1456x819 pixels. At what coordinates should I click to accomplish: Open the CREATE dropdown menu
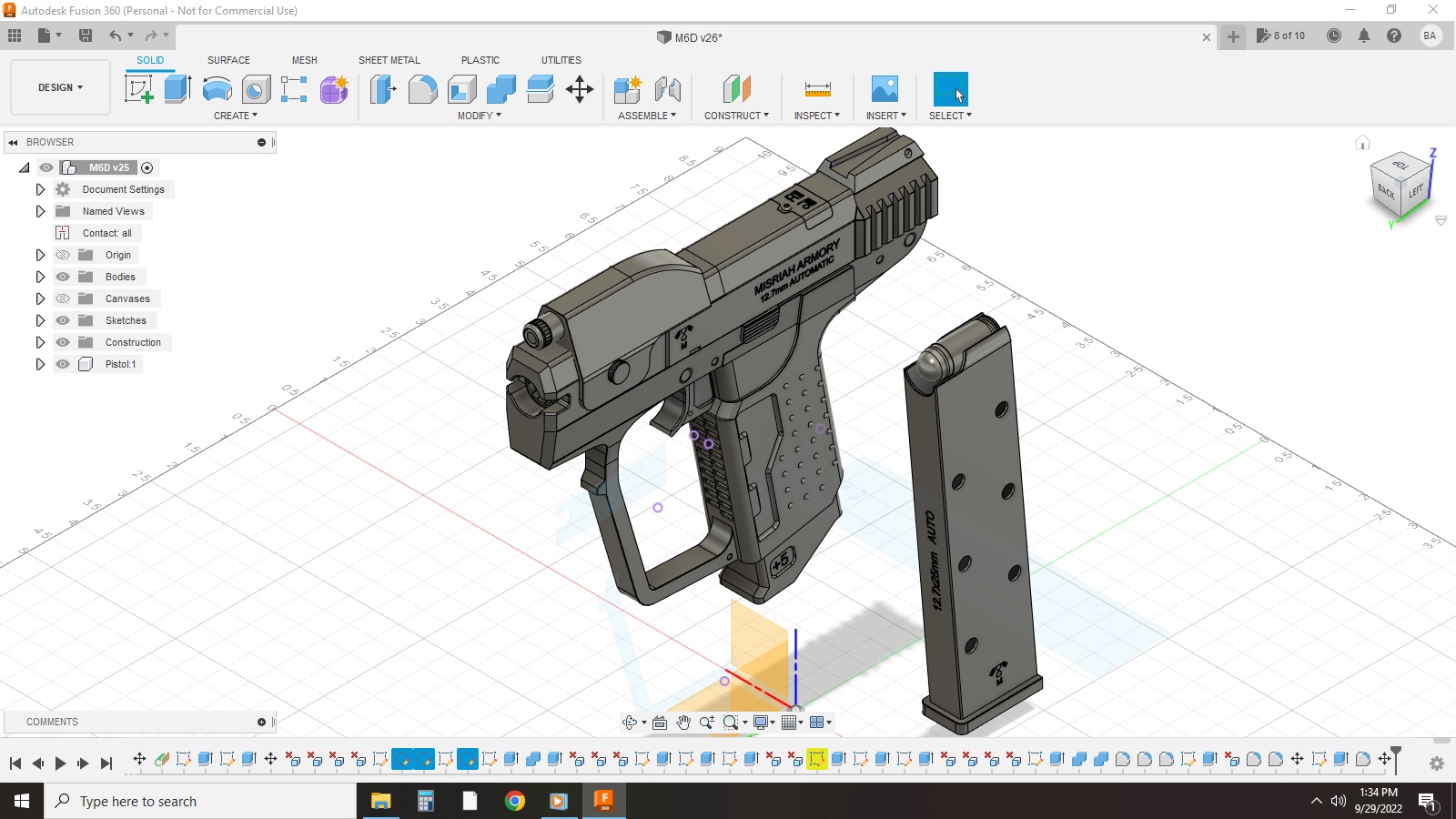236,116
